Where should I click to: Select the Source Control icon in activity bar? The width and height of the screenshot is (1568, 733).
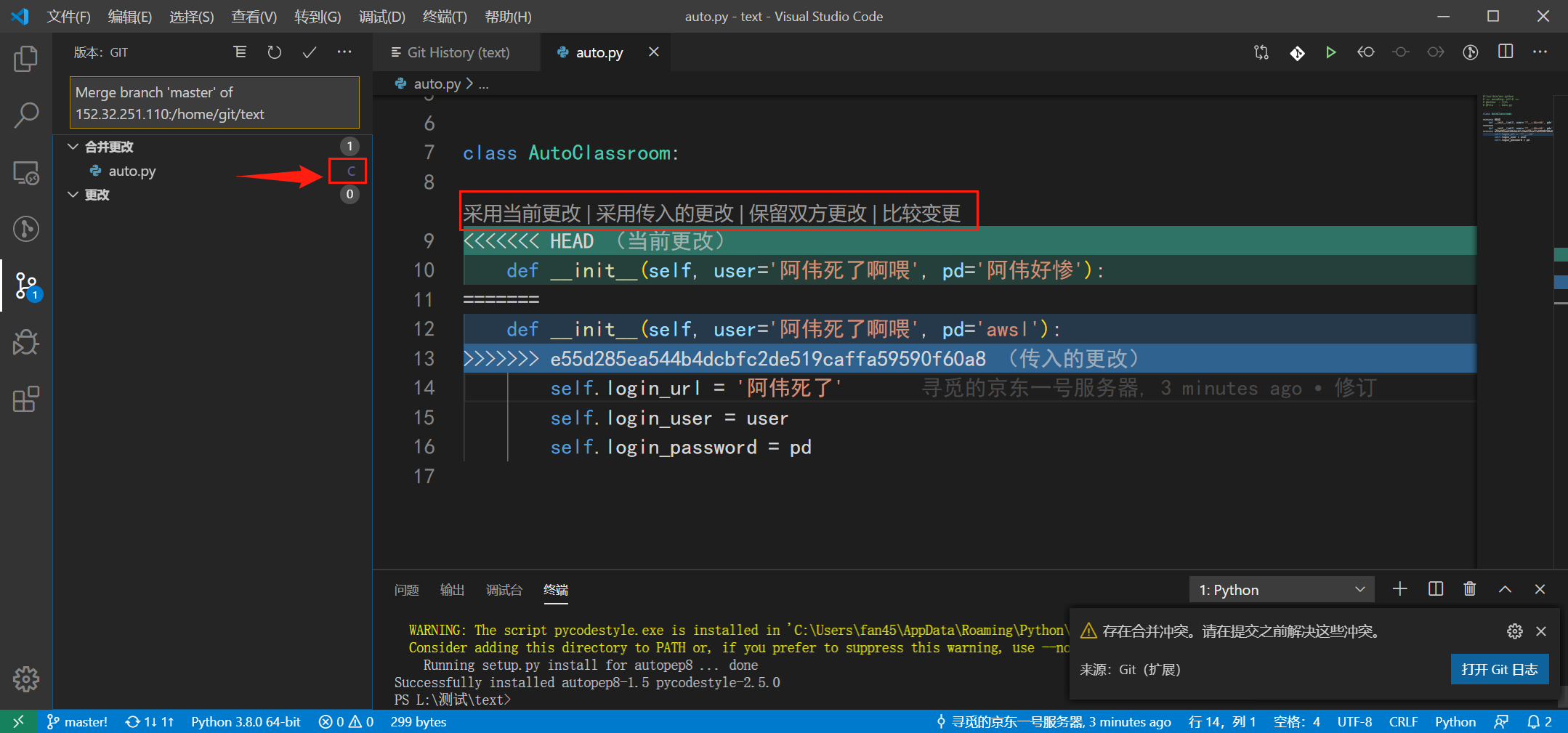(x=25, y=285)
